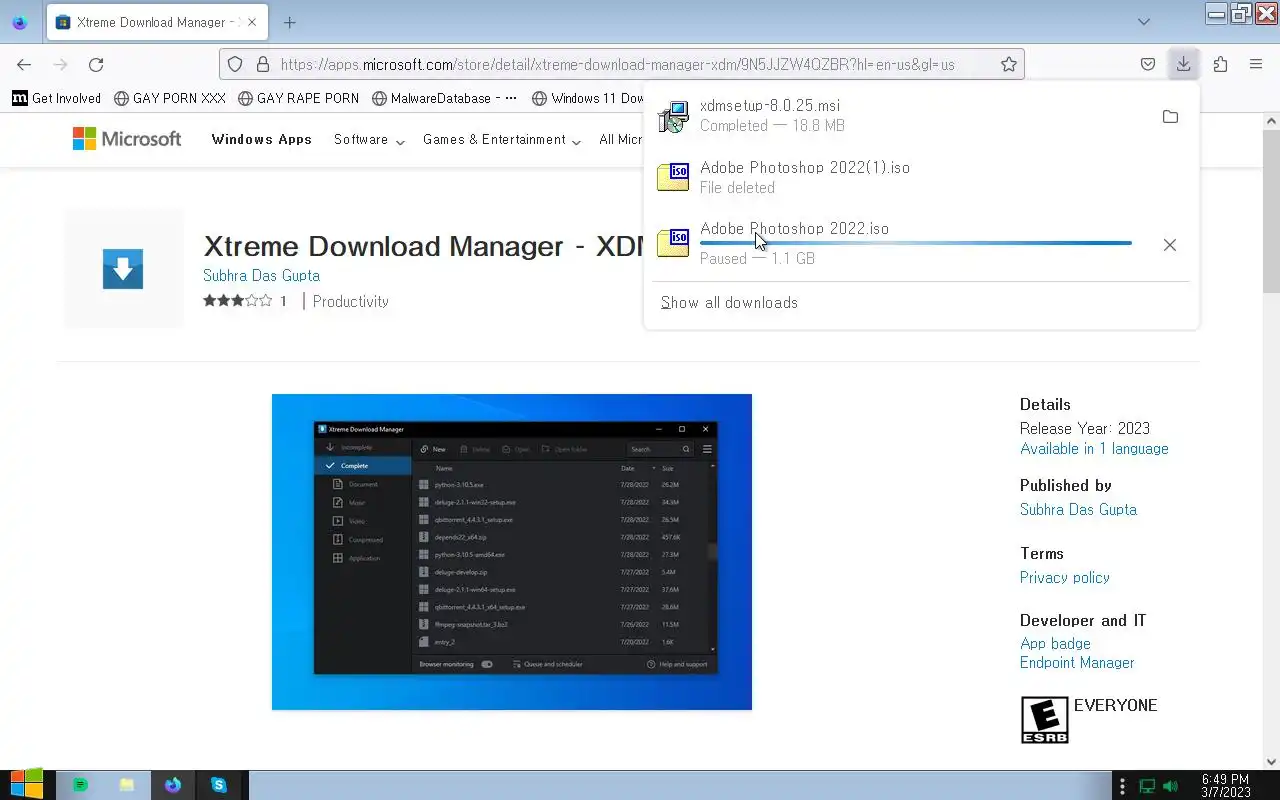This screenshot has height=800, width=1280.
Task: Click the App badge link
Action: tap(1055, 644)
